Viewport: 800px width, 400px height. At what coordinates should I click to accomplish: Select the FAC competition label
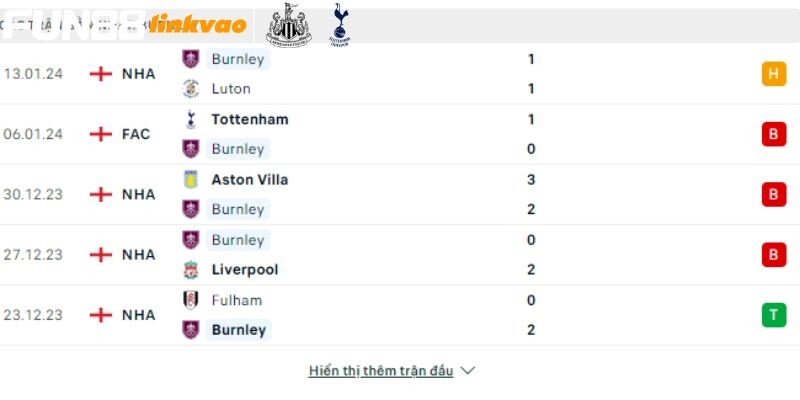point(136,134)
